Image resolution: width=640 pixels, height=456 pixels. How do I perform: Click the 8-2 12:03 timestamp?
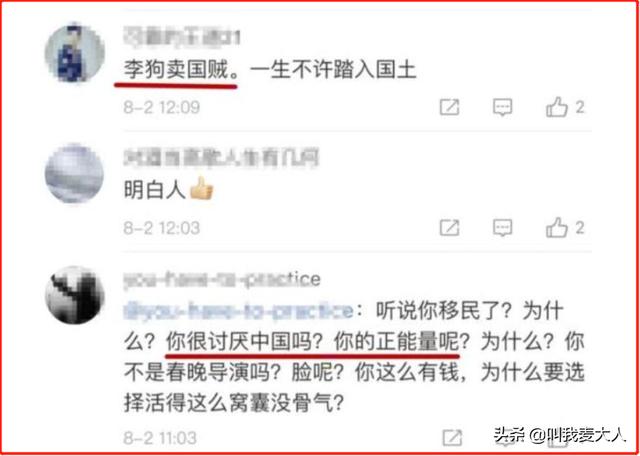(x=162, y=228)
